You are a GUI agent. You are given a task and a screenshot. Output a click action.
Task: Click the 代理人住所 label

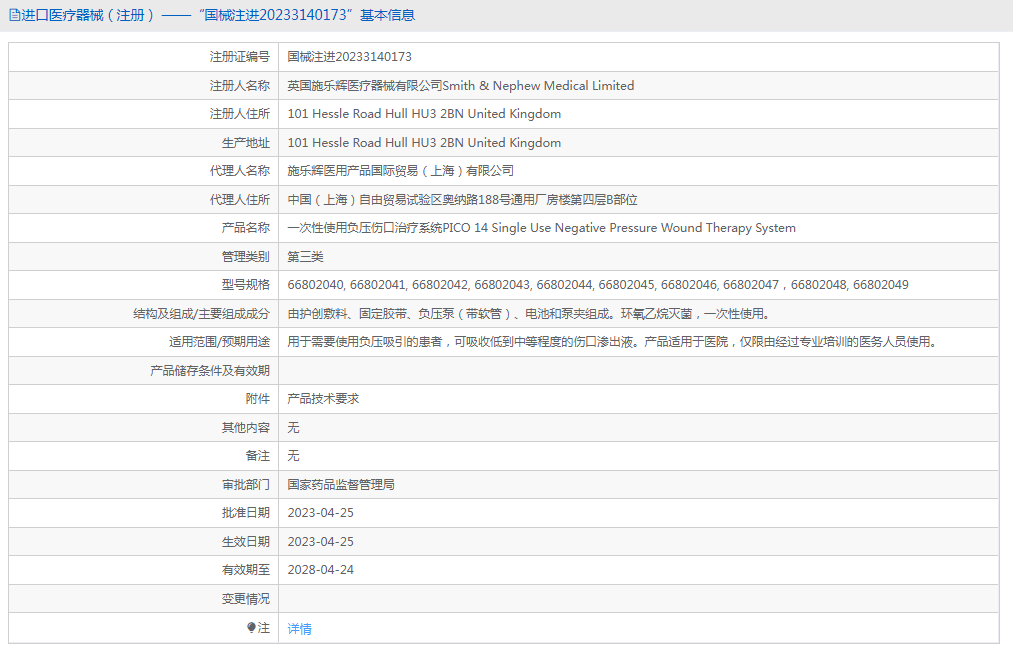point(240,200)
